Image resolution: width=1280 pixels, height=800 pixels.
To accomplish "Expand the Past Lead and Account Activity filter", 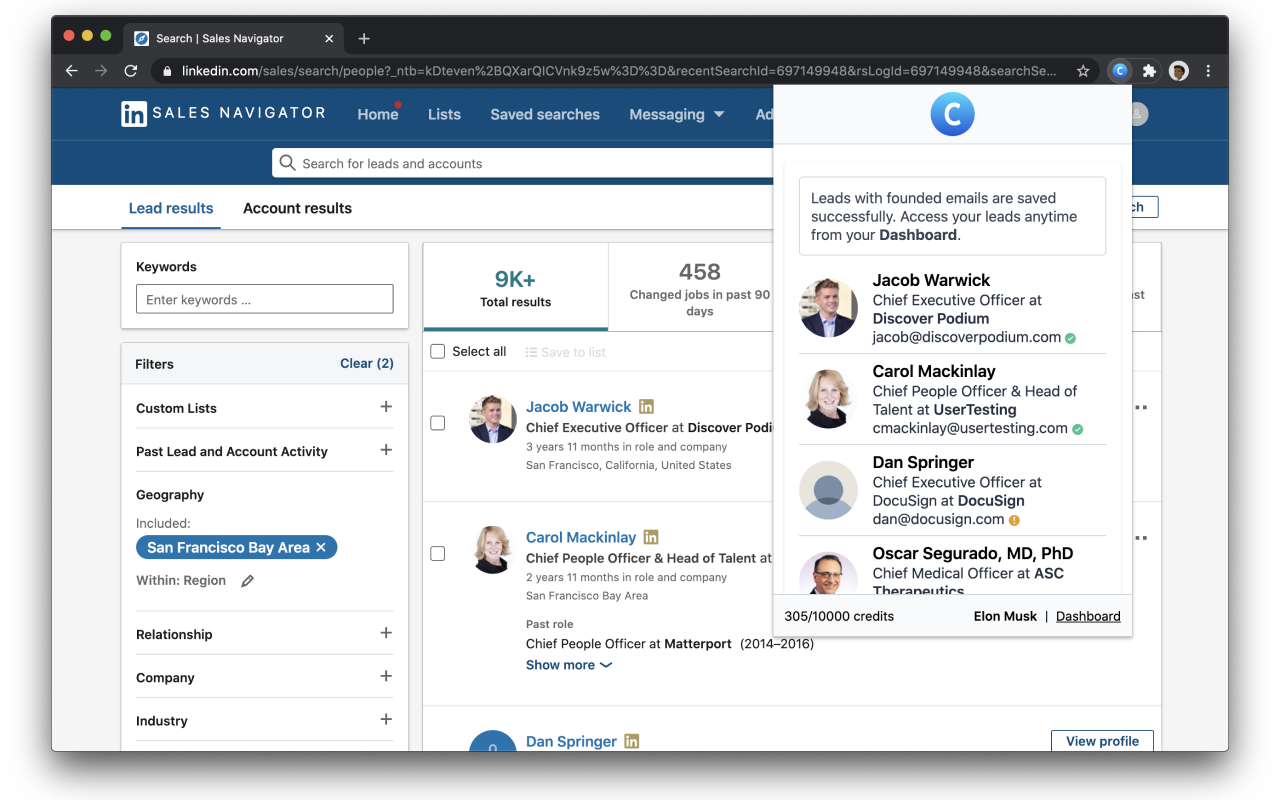I will click(x=386, y=450).
